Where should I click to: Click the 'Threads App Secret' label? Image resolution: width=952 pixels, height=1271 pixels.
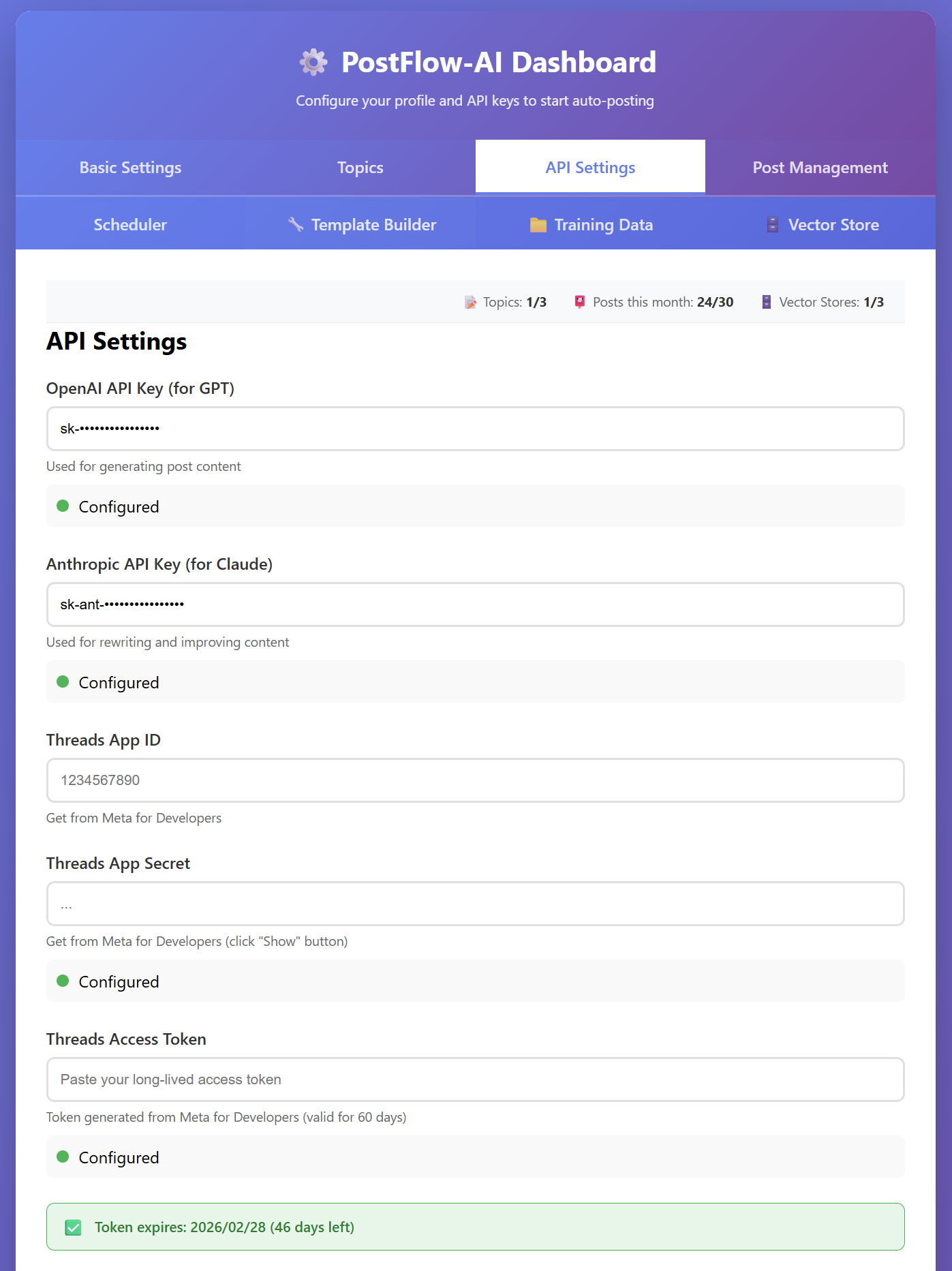[x=118, y=863]
